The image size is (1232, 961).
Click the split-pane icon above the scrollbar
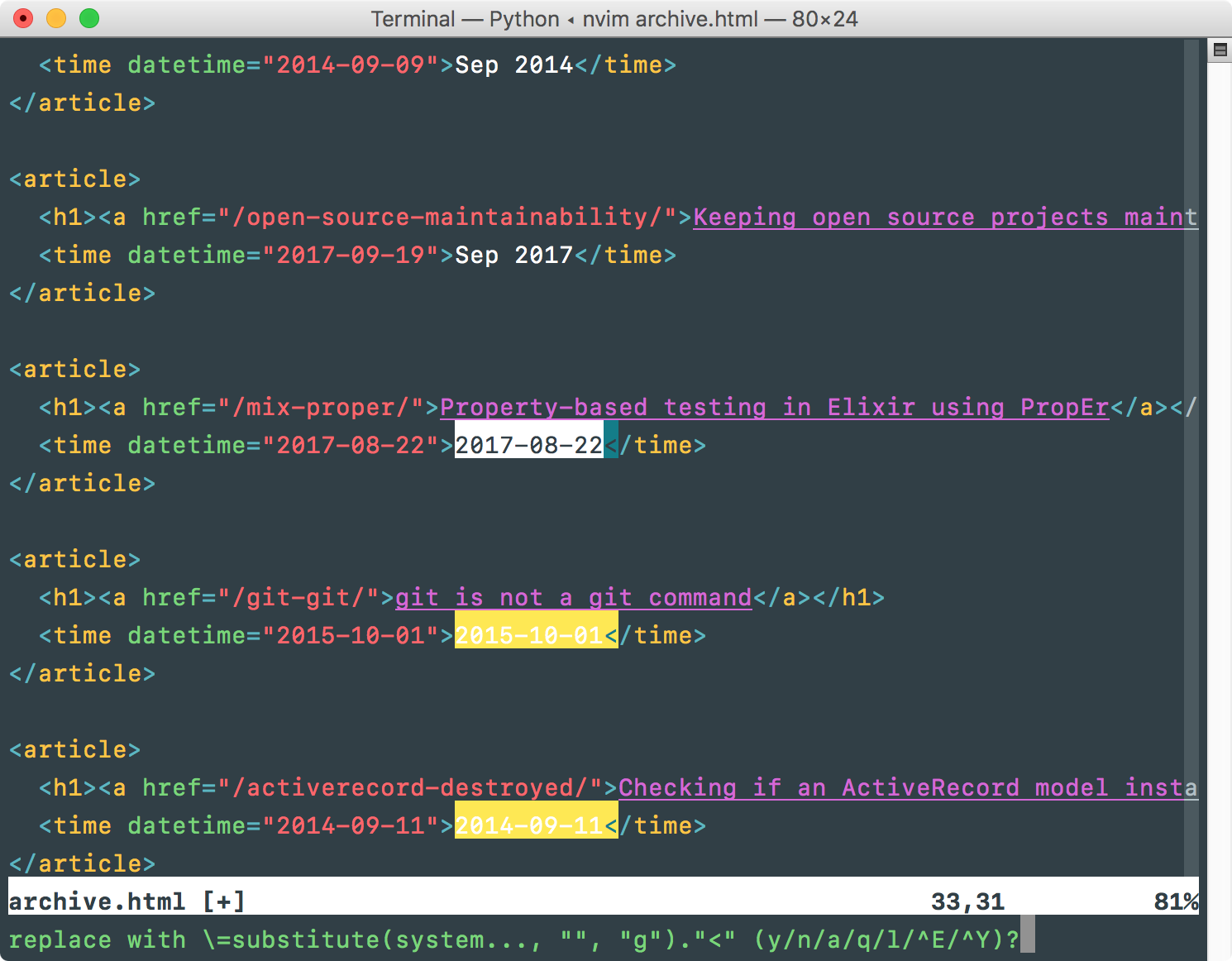[1220, 50]
